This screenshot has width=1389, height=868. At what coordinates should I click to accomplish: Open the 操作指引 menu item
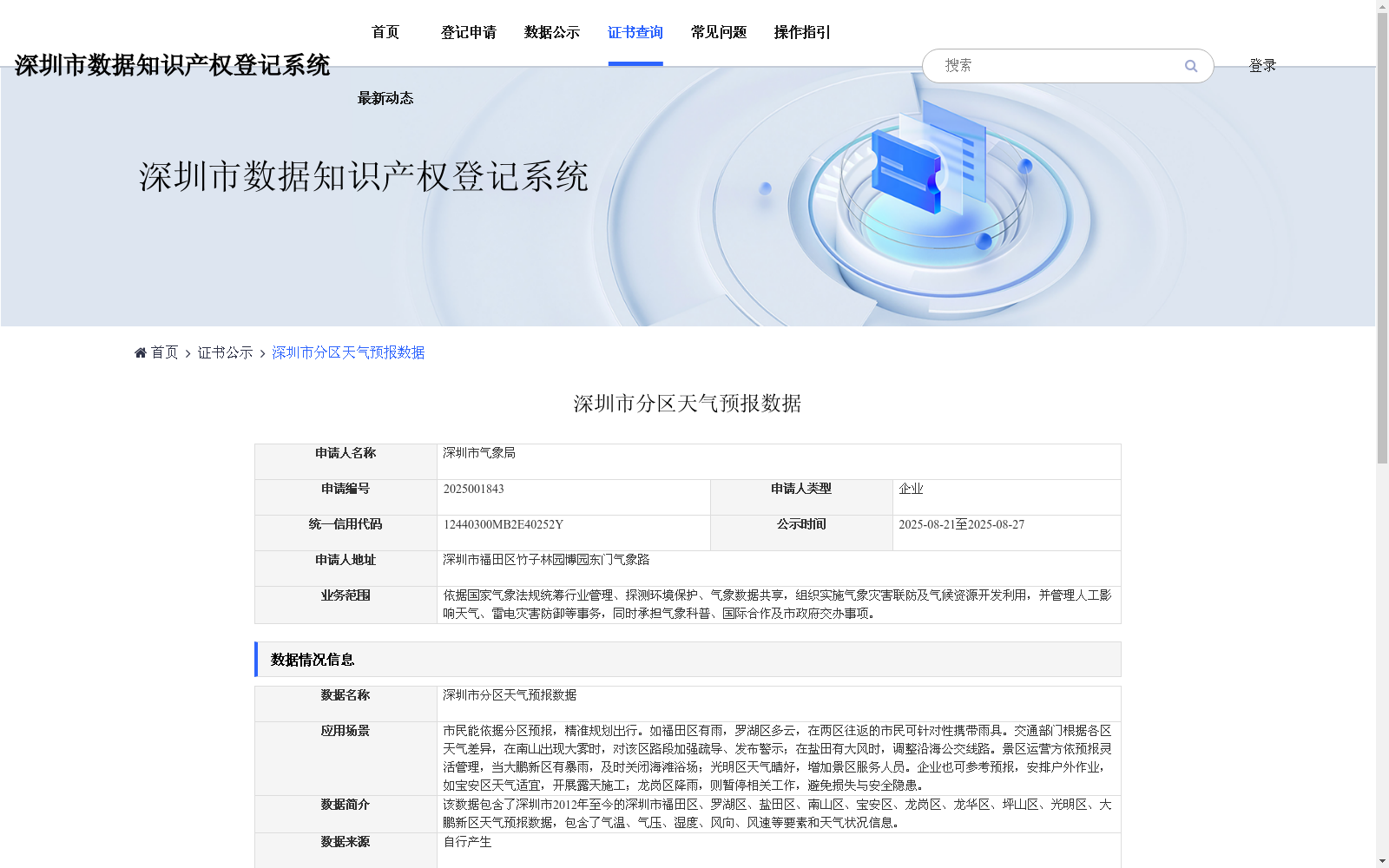[x=800, y=32]
